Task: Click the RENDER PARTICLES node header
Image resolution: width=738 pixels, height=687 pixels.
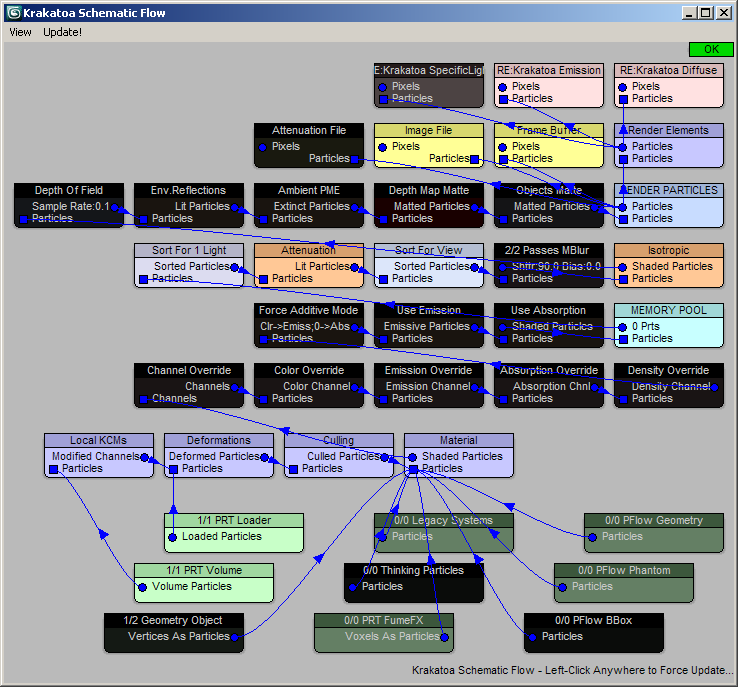Action: 669,190
